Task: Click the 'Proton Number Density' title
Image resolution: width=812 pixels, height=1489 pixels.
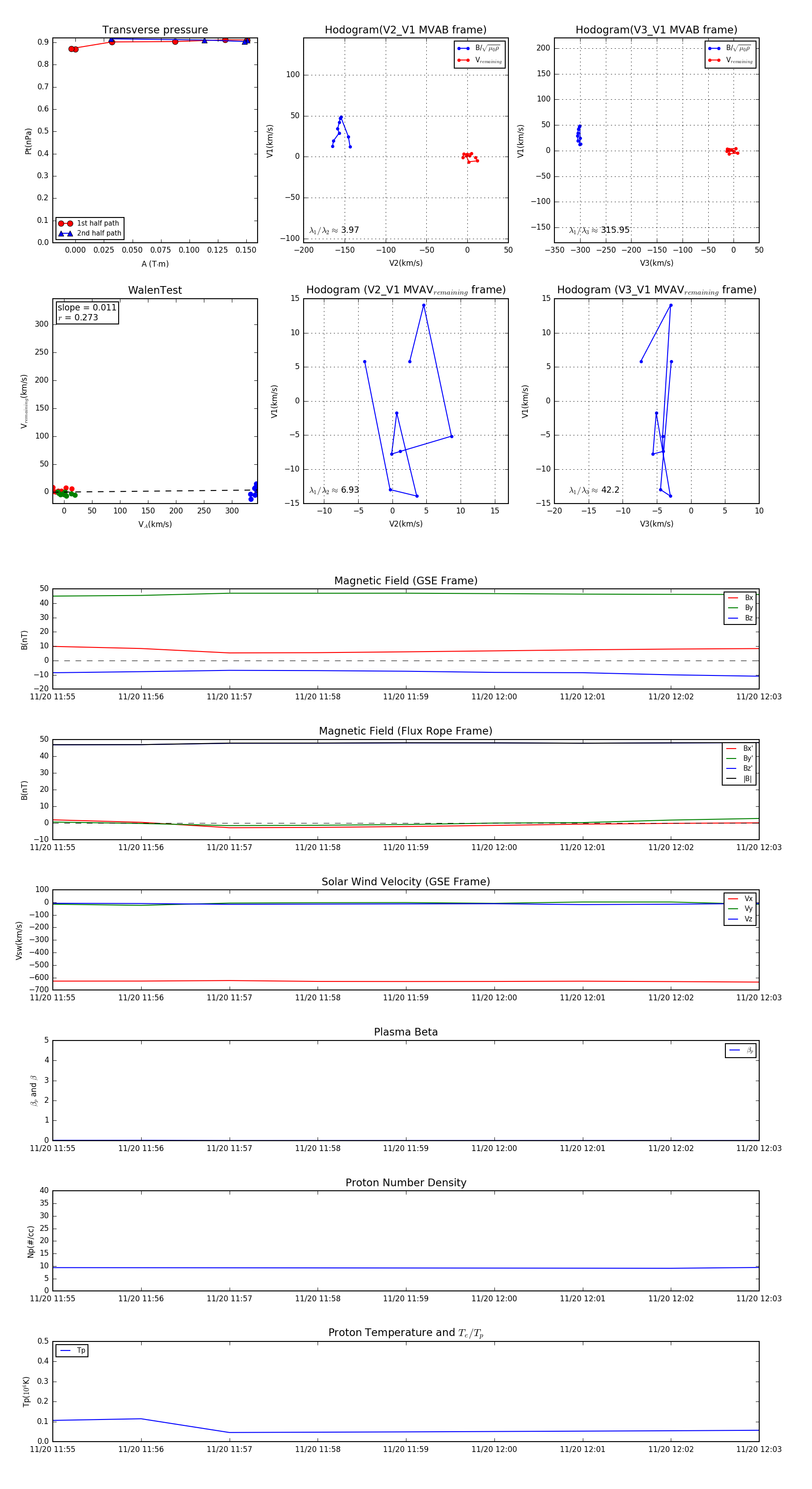Action: click(x=406, y=1183)
